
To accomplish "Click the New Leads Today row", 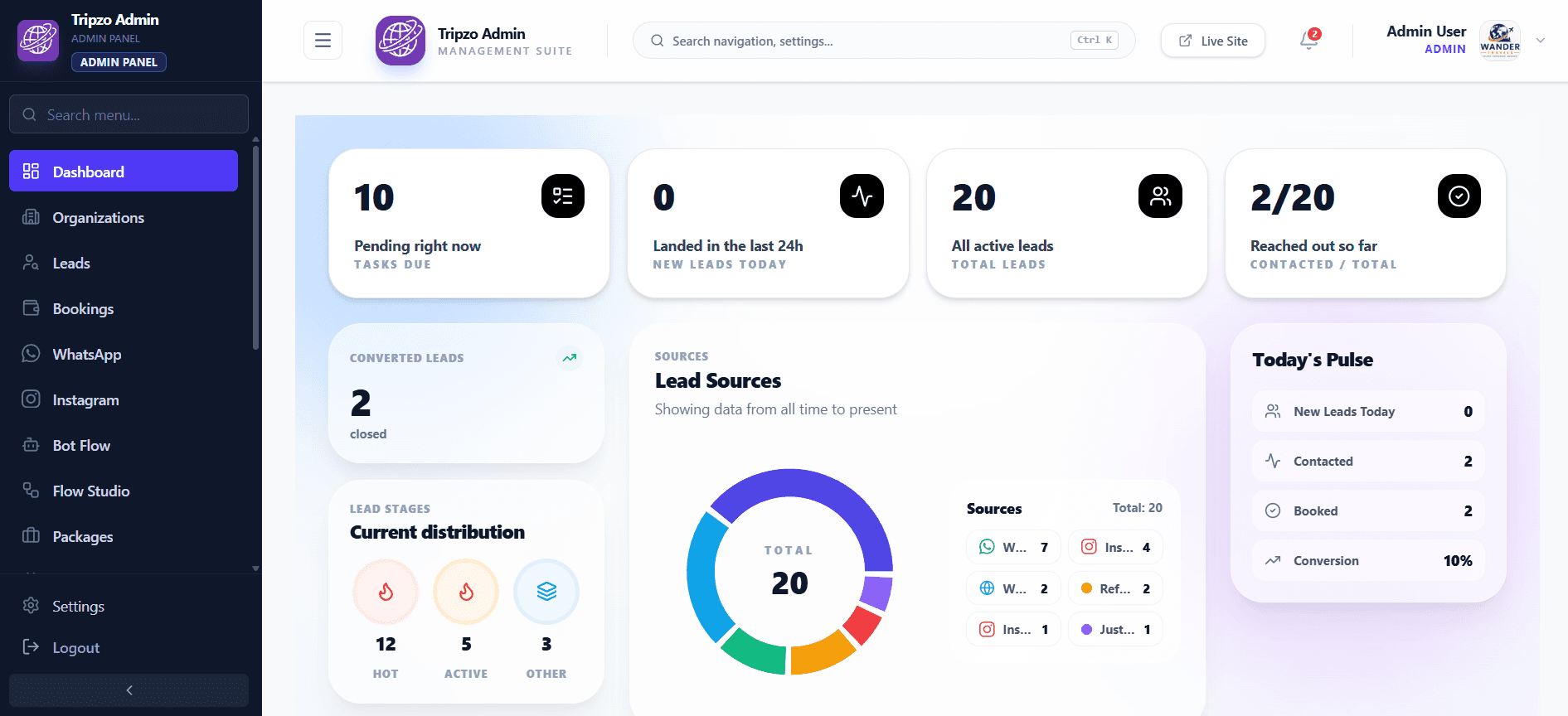I will coord(1368,411).
